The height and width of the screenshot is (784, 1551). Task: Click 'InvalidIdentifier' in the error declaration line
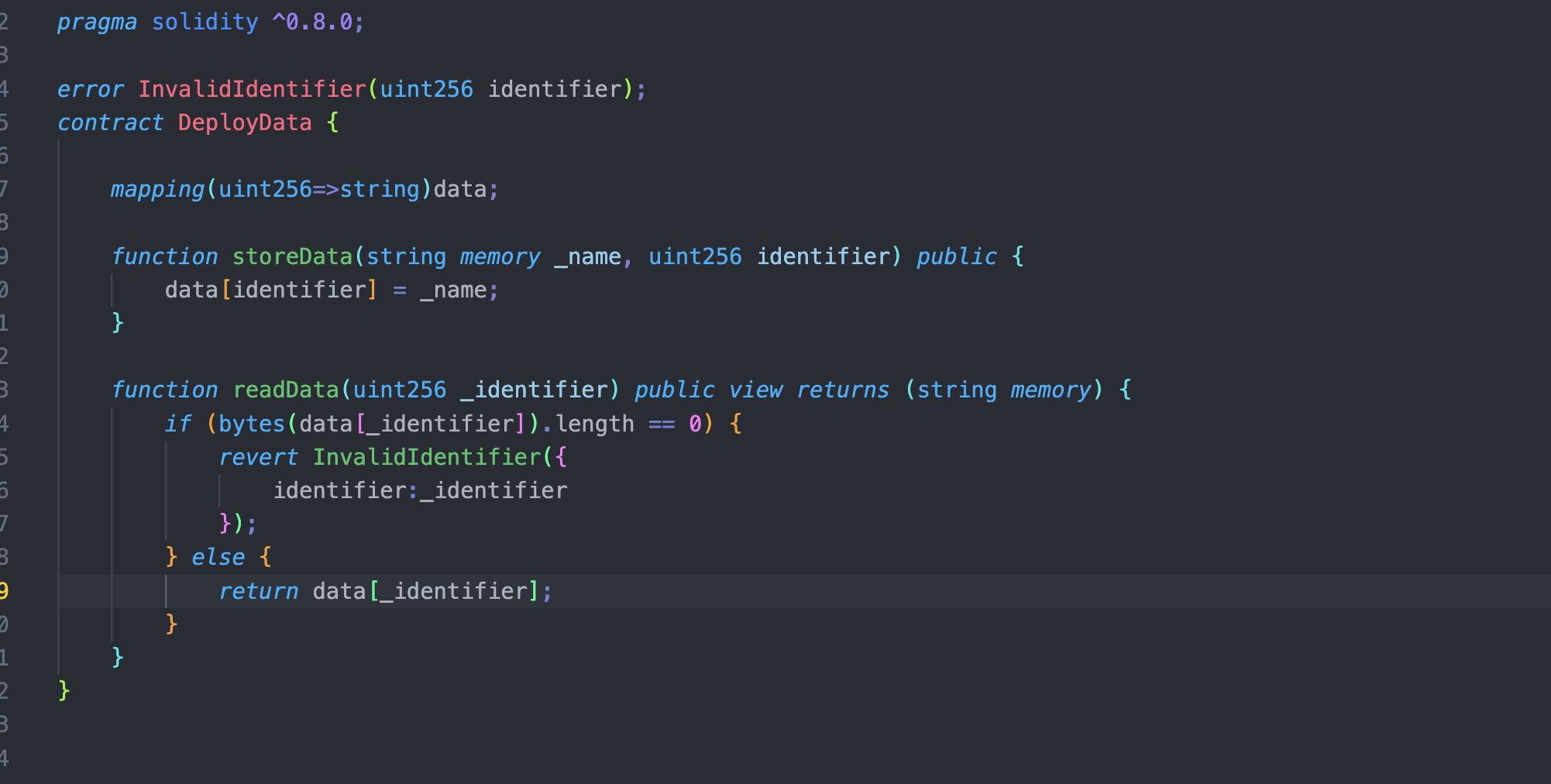tap(252, 89)
